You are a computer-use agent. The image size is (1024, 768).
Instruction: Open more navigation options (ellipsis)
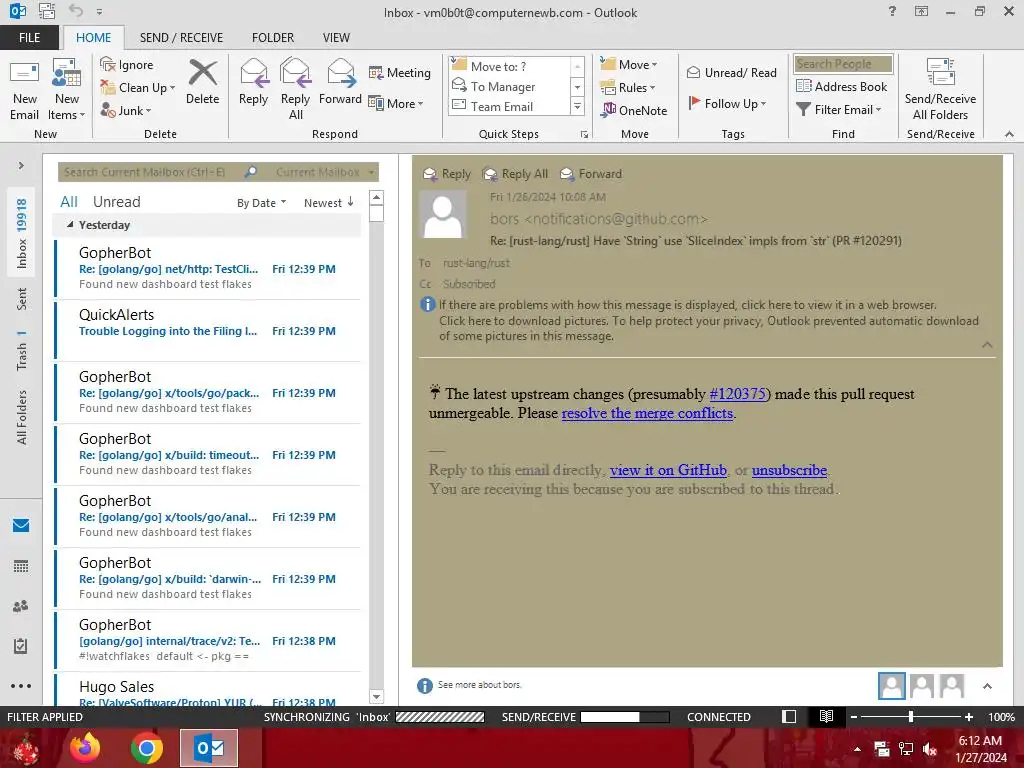pos(21,686)
